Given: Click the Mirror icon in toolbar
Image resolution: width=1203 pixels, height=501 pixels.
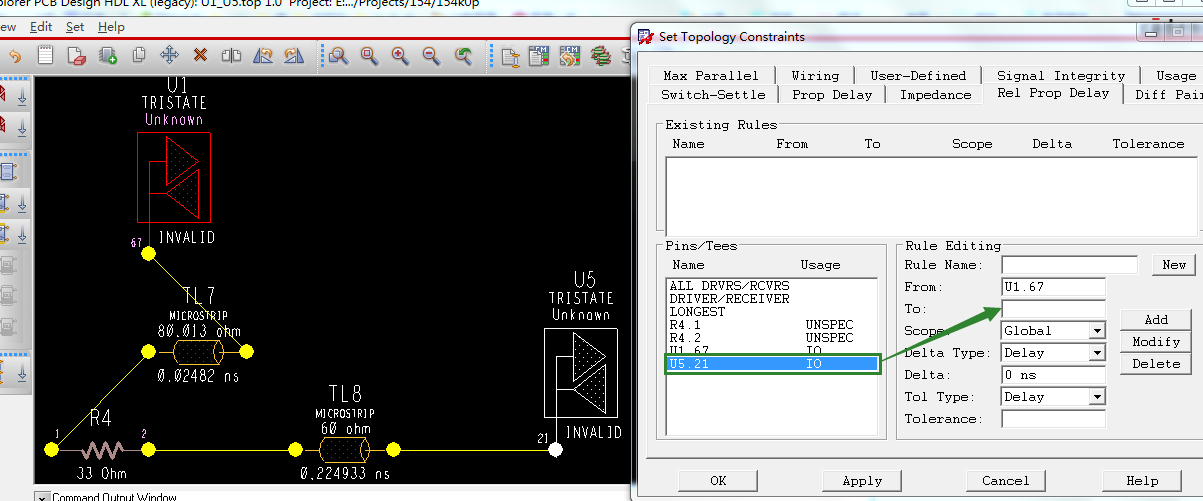Looking at the screenshot, I should pos(231,56).
